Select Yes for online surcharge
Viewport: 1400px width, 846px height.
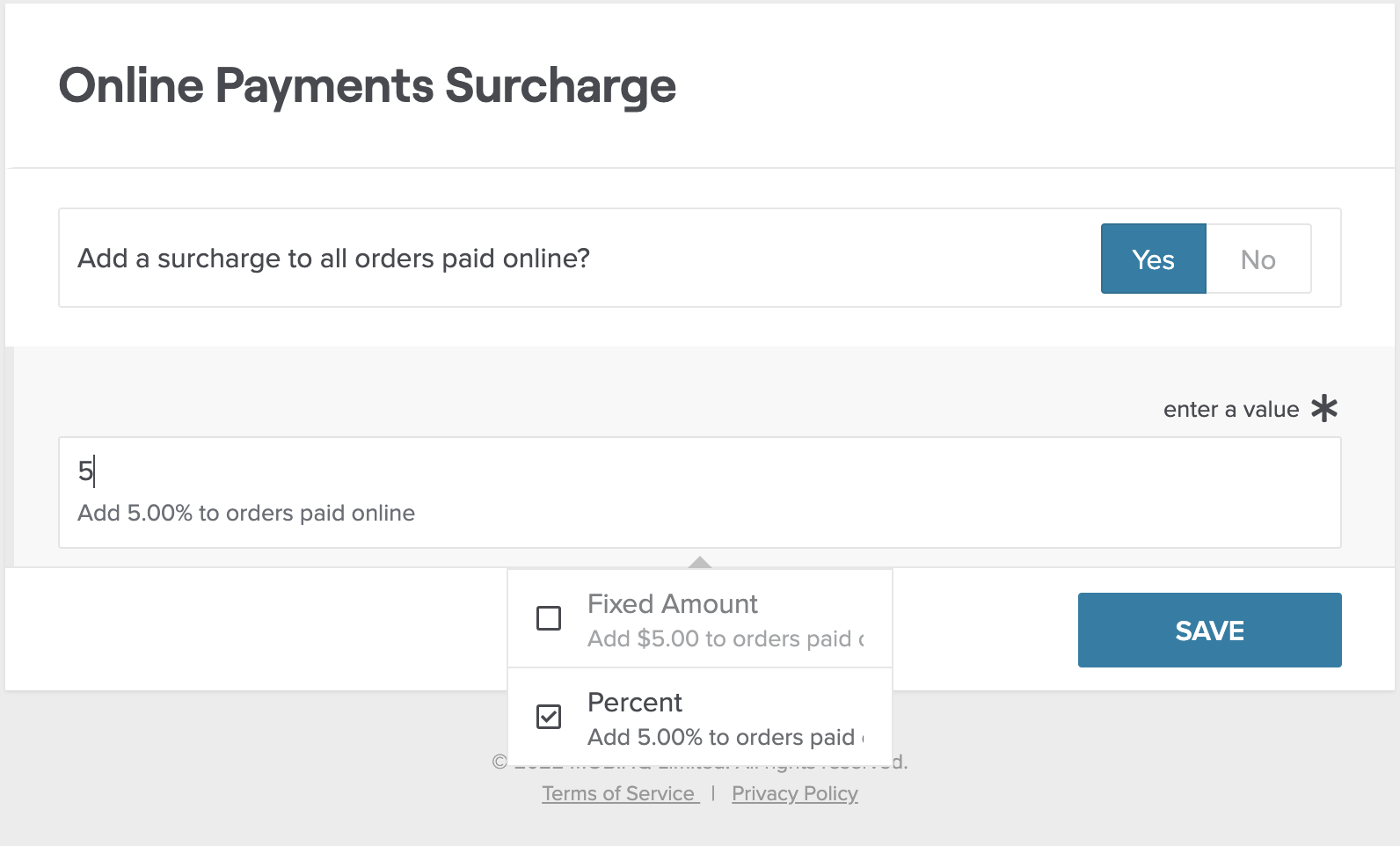pyautogui.click(x=1153, y=259)
